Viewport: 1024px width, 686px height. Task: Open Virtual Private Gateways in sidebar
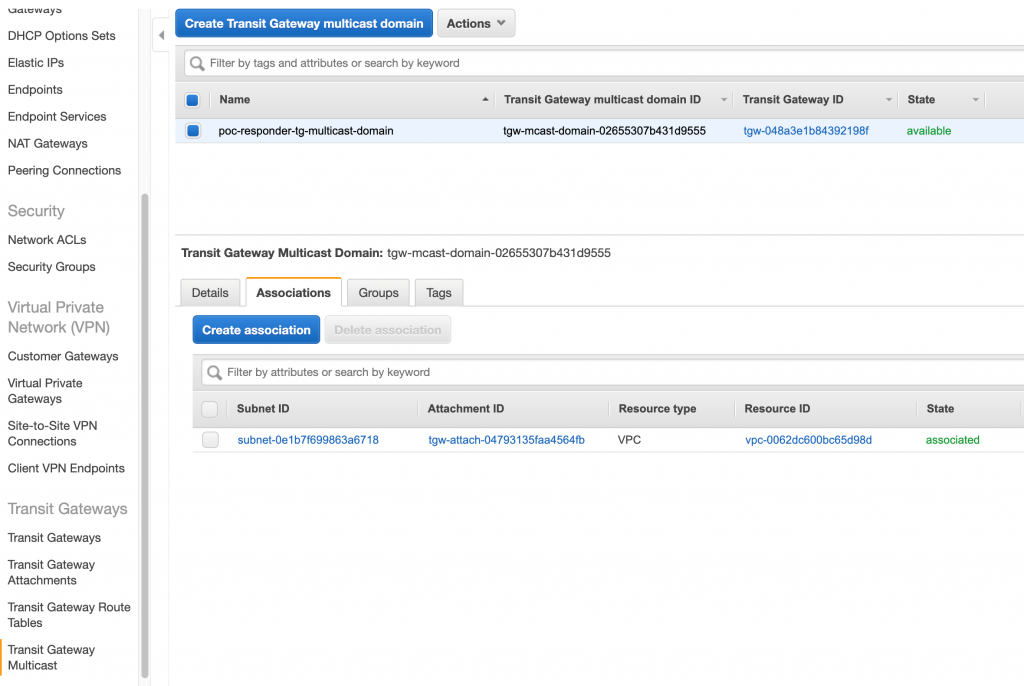[x=45, y=391]
